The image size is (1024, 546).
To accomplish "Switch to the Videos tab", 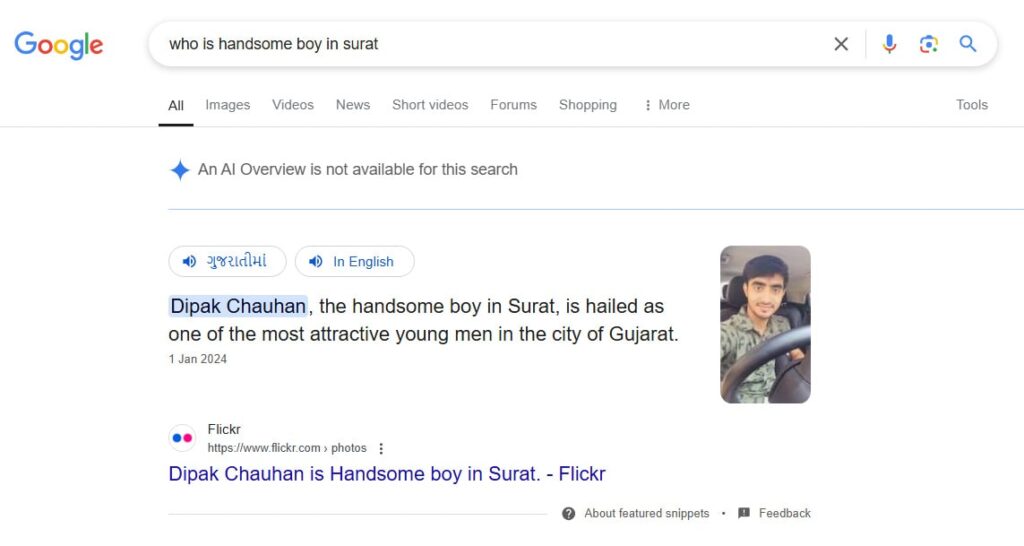I will (293, 105).
